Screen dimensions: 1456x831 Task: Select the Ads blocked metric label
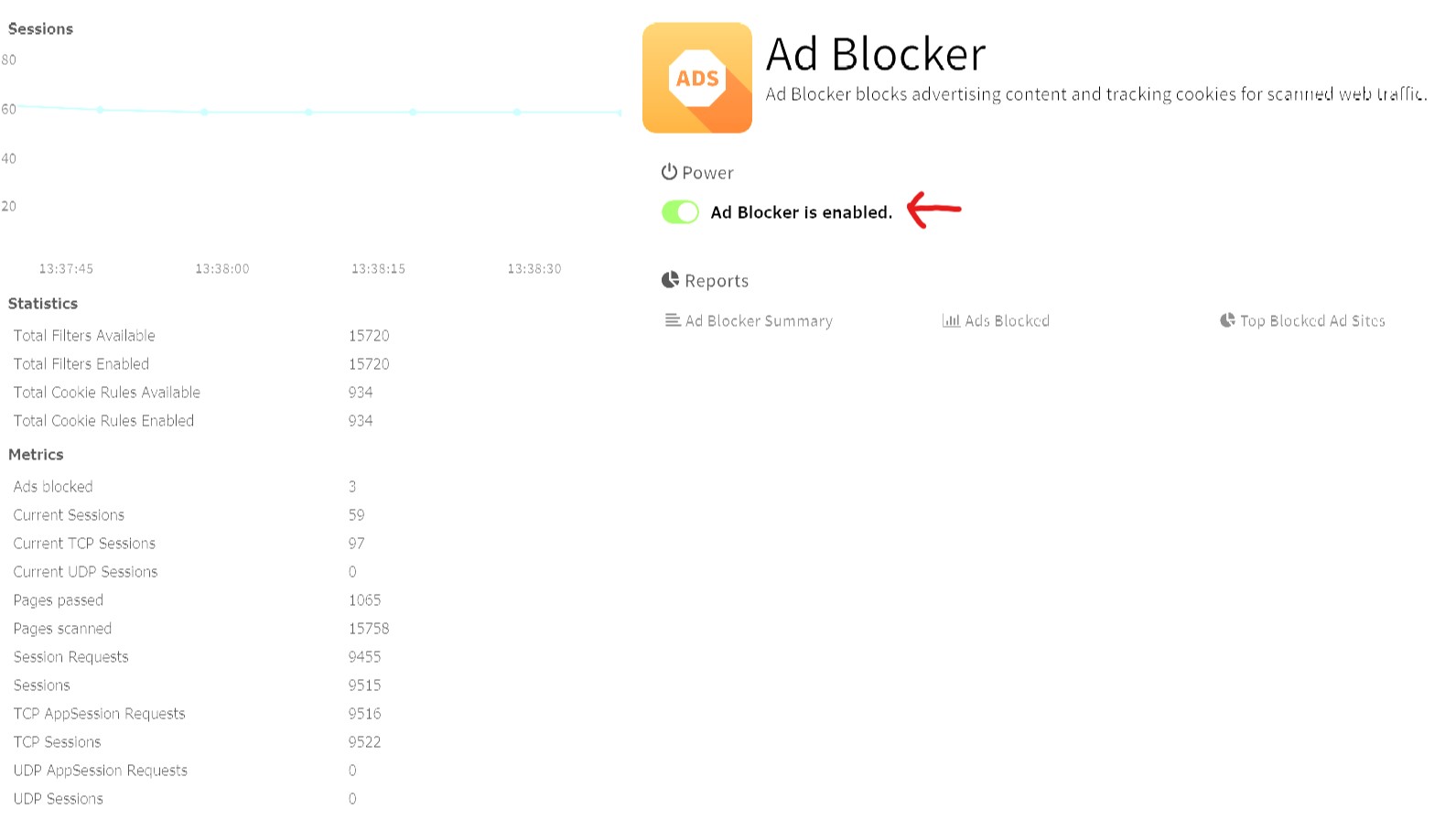tap(53, 487)
